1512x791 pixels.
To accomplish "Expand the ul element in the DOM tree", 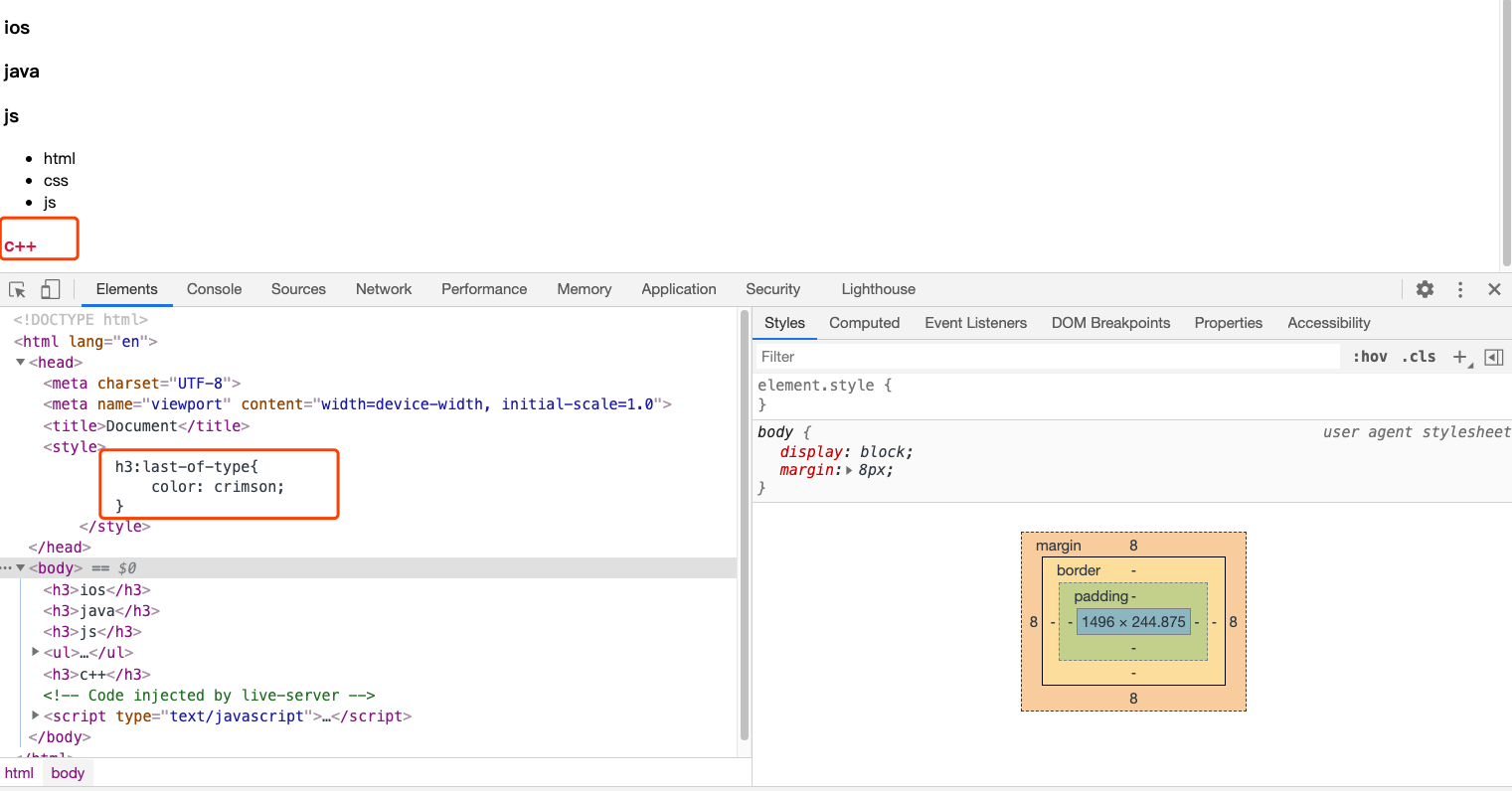I will click(x=36, y=653).
